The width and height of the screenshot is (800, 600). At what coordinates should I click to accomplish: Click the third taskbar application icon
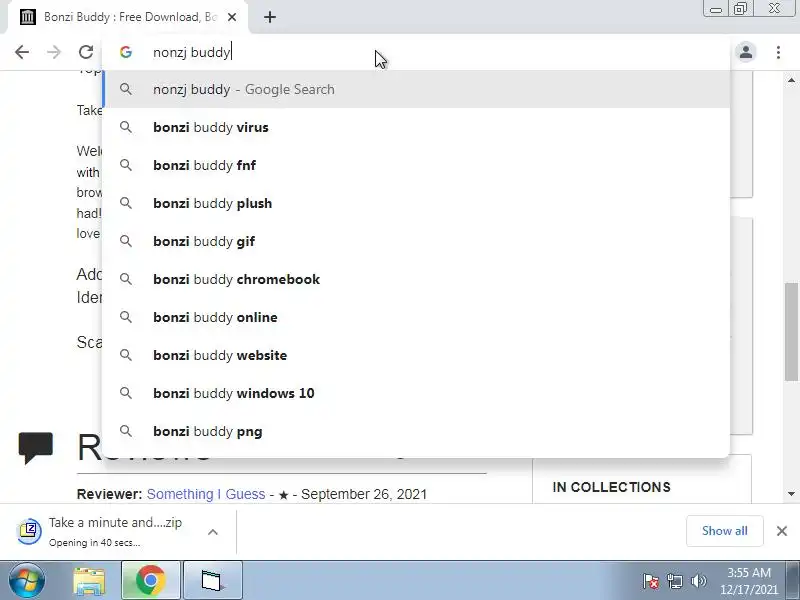point(212,581)
